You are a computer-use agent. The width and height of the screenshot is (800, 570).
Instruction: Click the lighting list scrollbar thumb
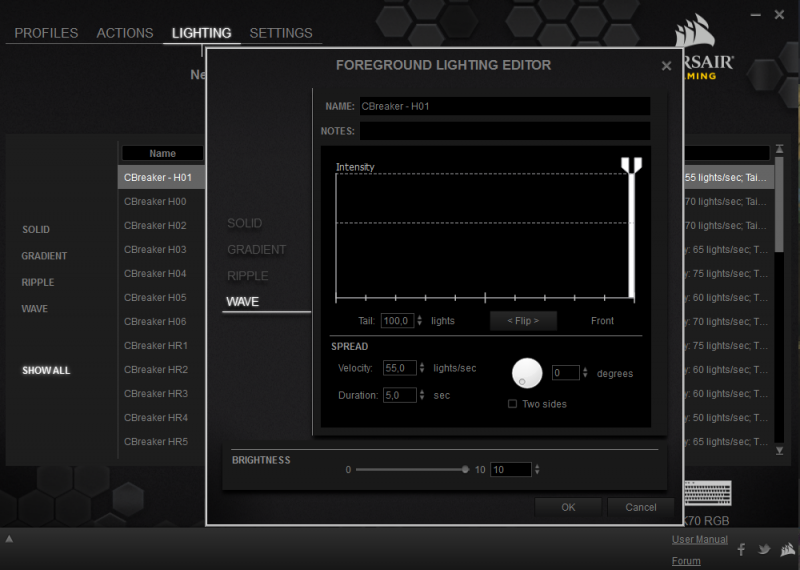tap(779, 204)
